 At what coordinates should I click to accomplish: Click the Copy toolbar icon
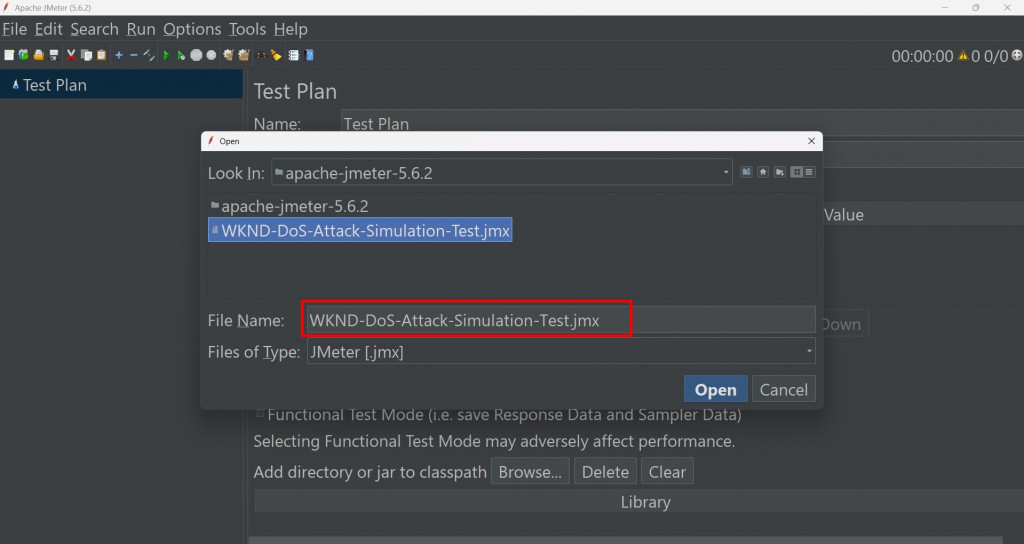tap(86, 56)
